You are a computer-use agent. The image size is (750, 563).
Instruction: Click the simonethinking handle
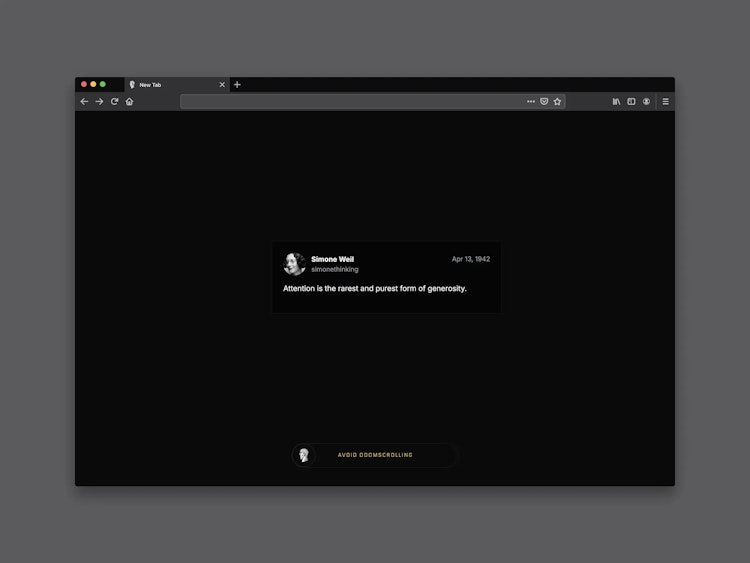[x=335, y=269]
